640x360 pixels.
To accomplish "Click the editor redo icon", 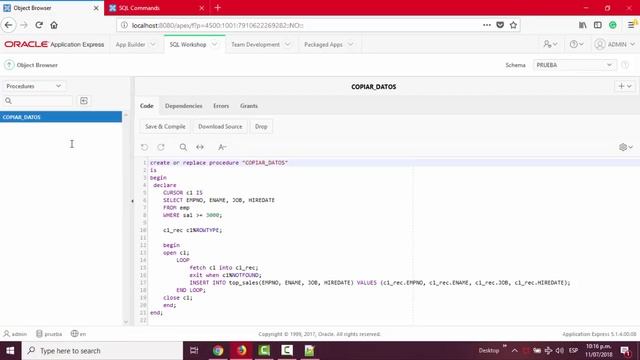I will pos(161,147).
